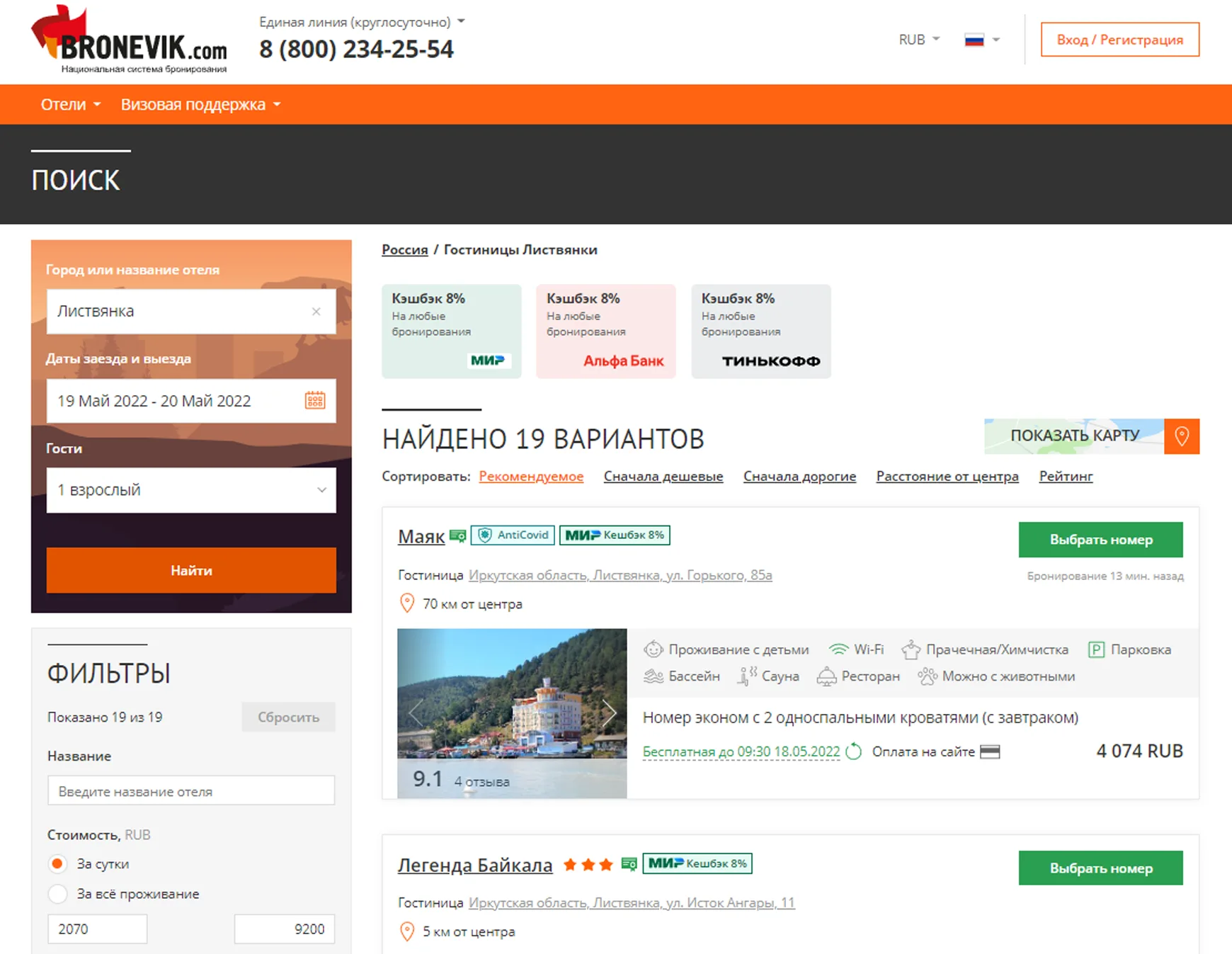Click the МИР Кешбэк 8% badge on Маяк
This screenshot has width=1232, height=954.
pyautogui.click(x=615, y=535)
